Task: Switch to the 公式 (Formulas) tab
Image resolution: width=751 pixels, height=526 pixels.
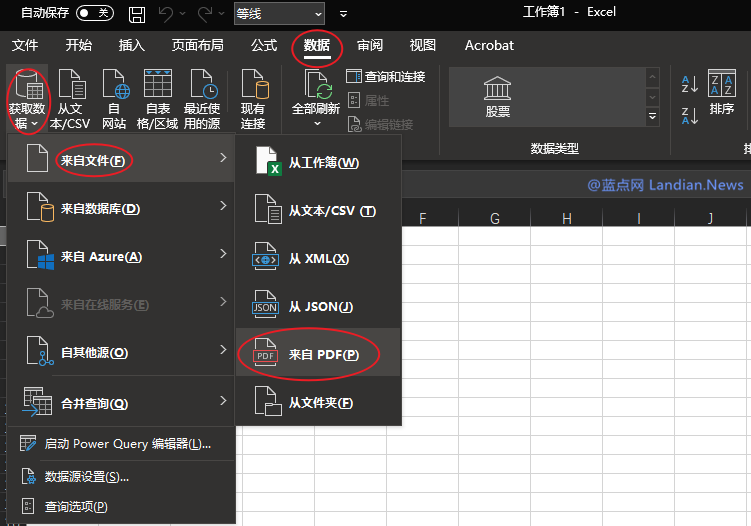Action: 264,45
